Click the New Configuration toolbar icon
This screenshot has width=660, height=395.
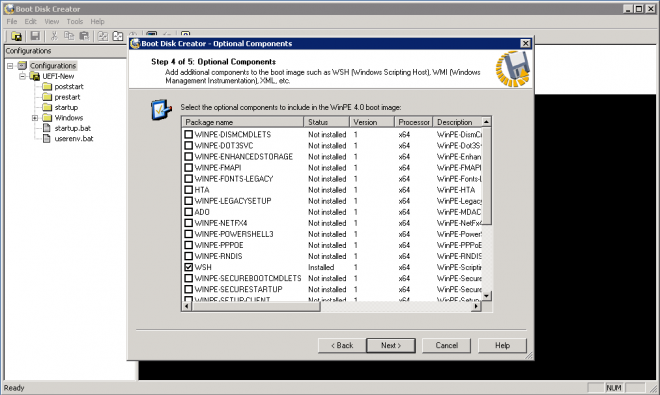(x=16, y=36)
